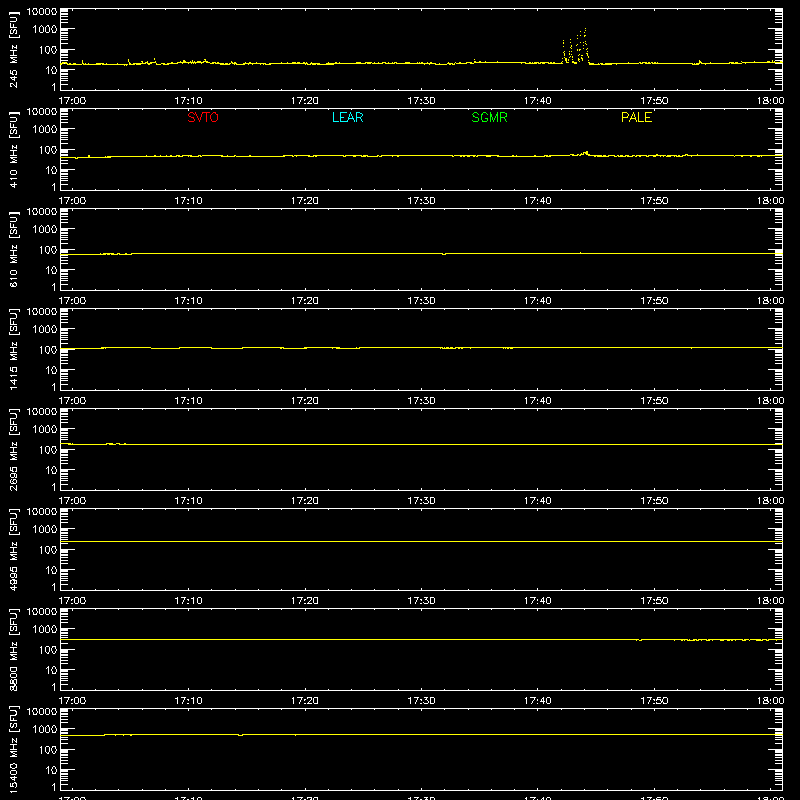
Task: Click the 17:40 tick label under 245 MHz plot
Action: pyautogui.click(x=538, y=101)
